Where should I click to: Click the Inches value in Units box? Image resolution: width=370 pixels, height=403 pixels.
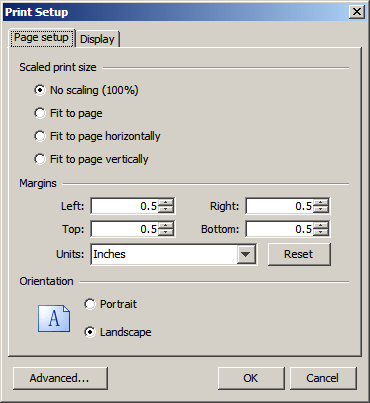coord(109,254)
